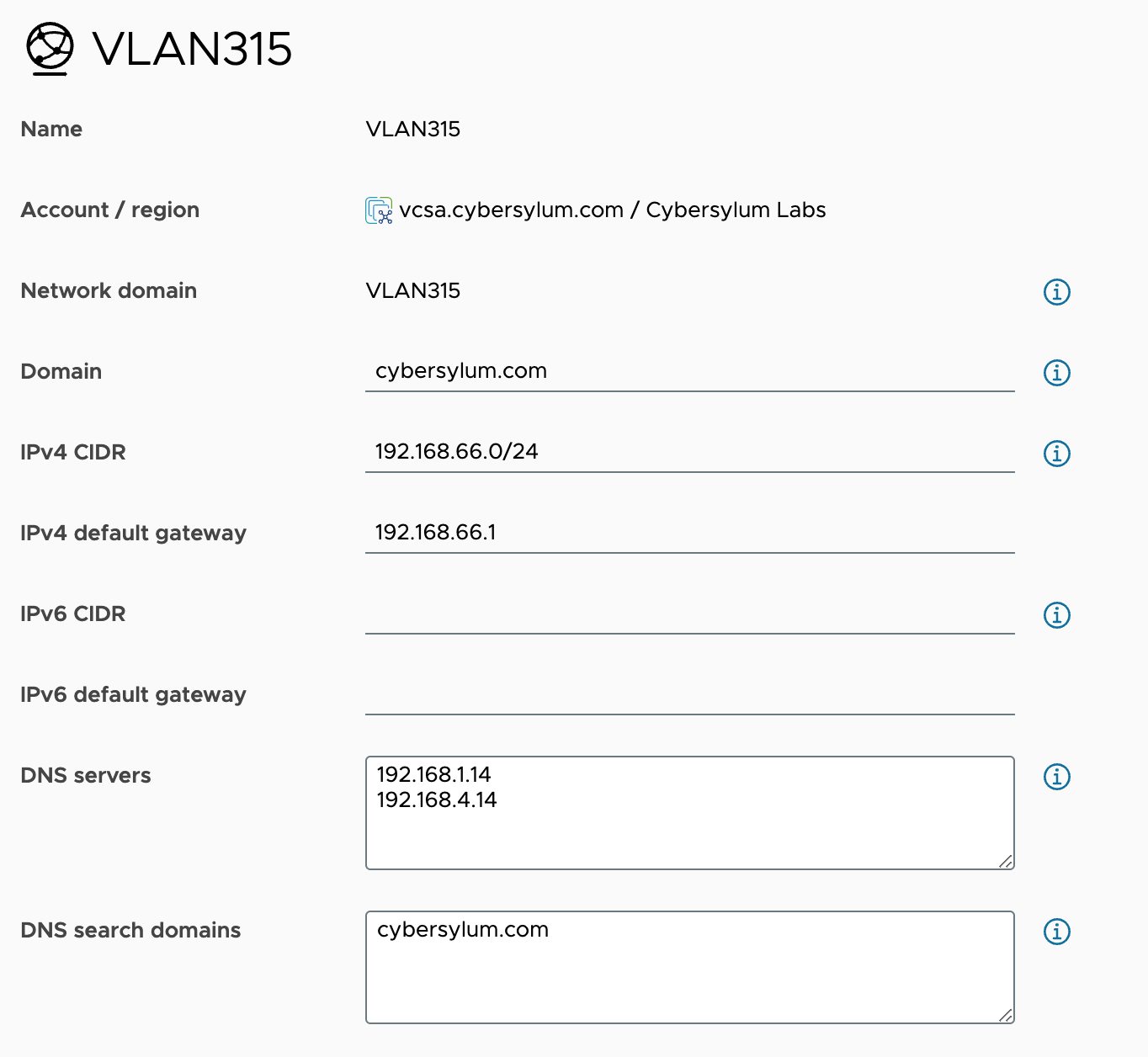Click DNS search domains info icon

[x=1056, y=932]
